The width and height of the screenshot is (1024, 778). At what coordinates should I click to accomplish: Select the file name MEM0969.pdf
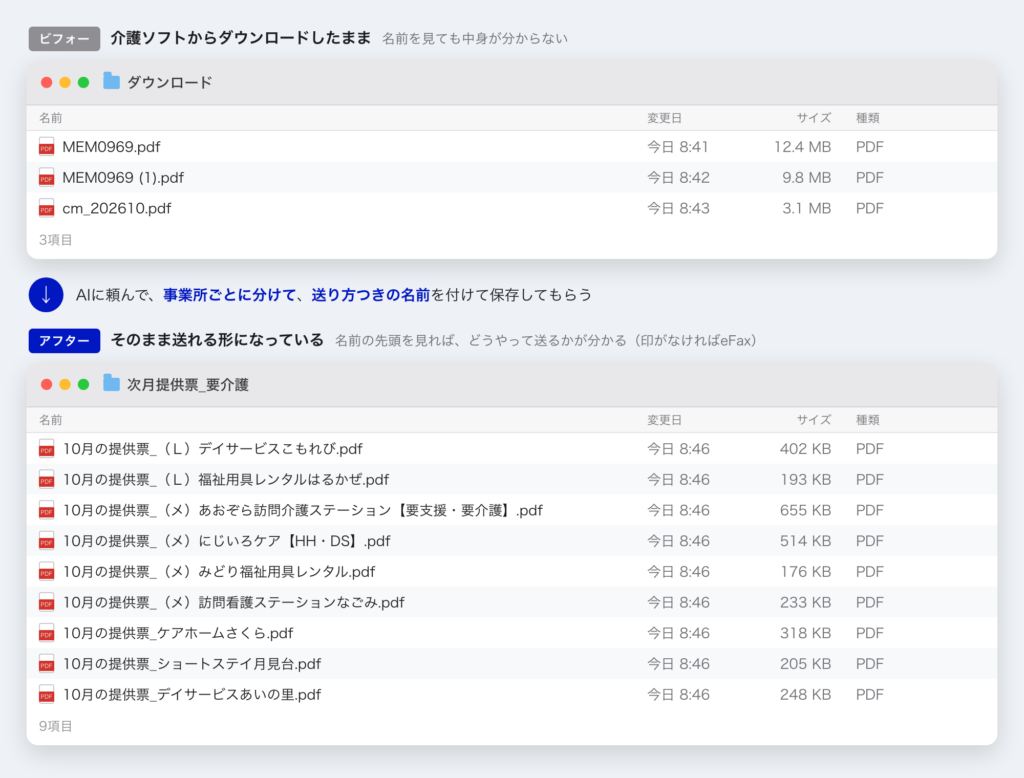(111, 147)
